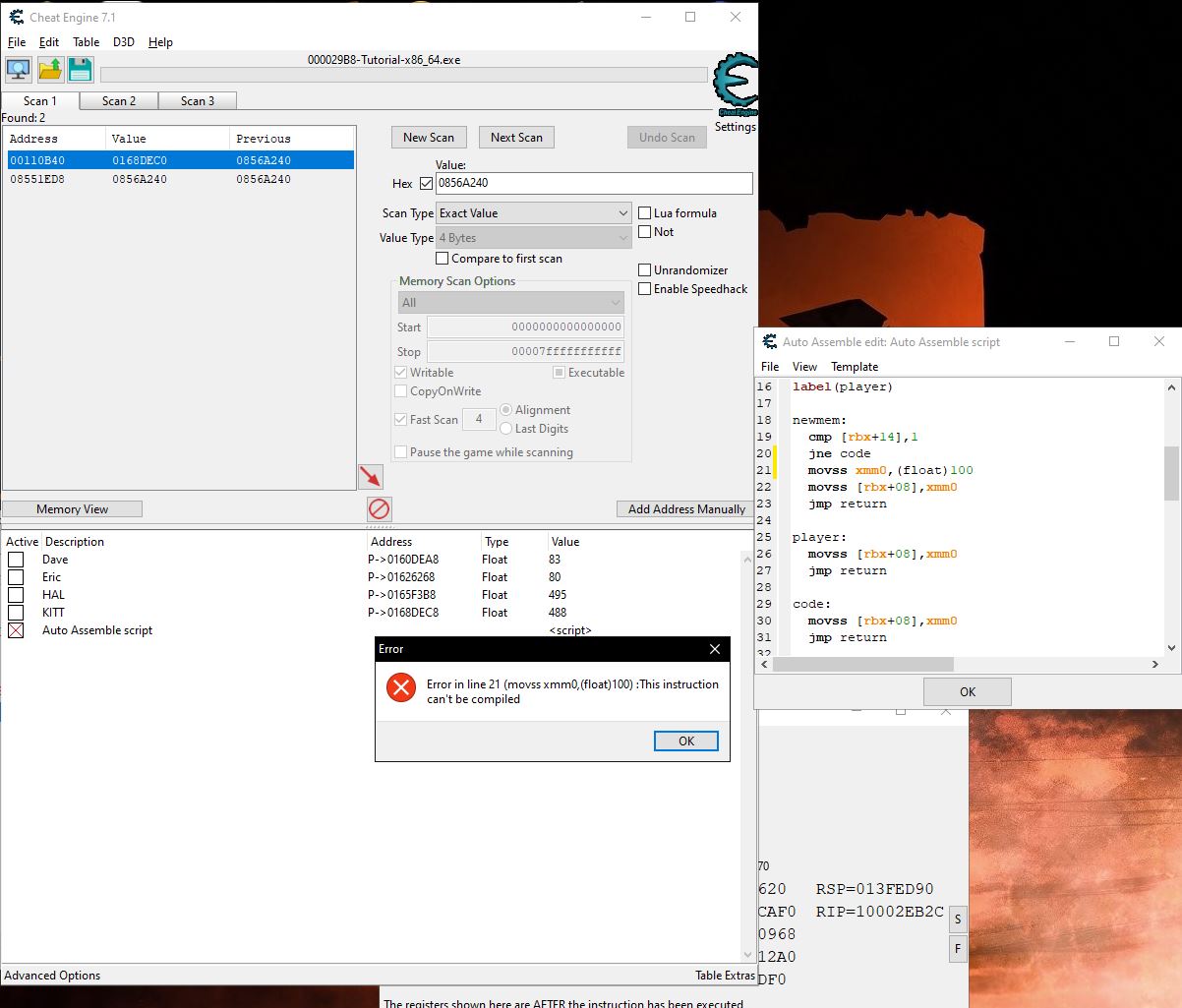Toggle Enable Speedhack
The height and width of the screenshot is (1008, 1182).
pos(645,289)
